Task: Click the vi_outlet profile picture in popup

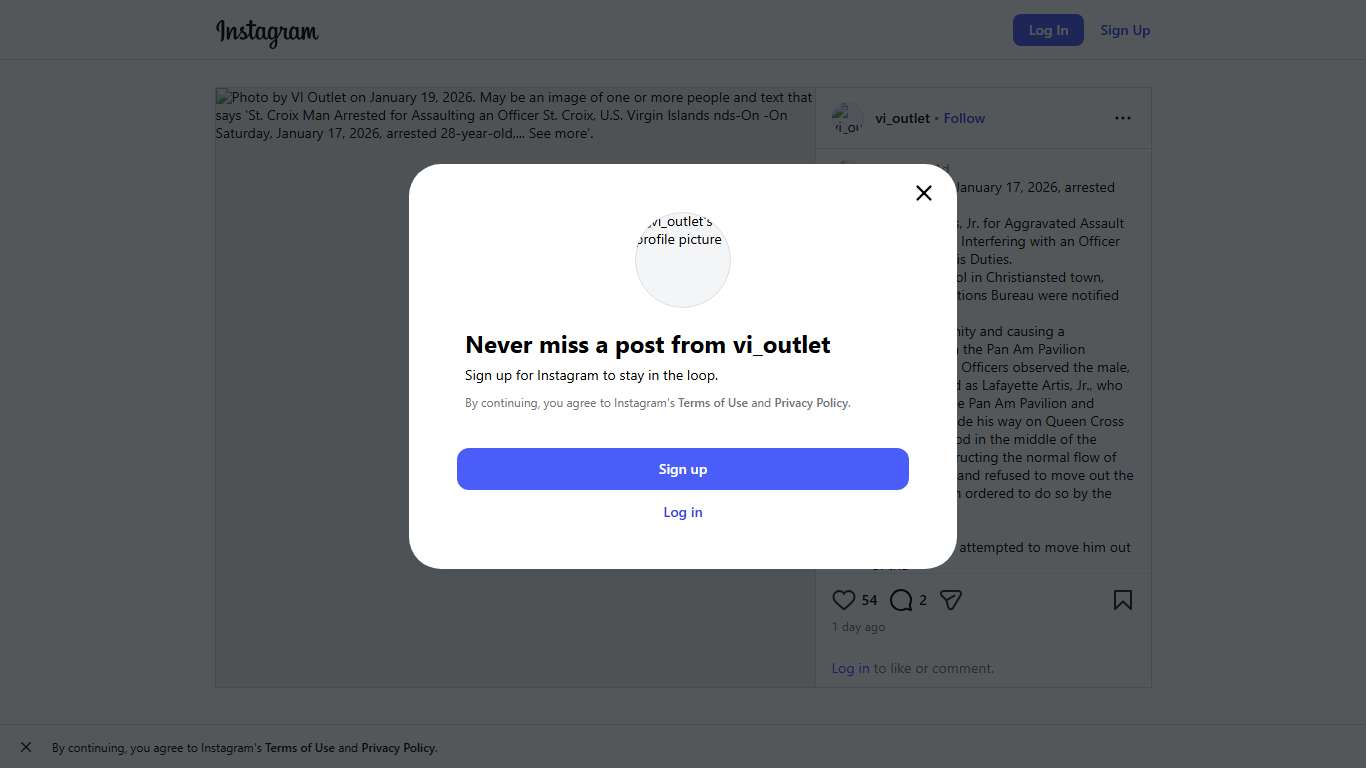Action: (x=683, y=259)
